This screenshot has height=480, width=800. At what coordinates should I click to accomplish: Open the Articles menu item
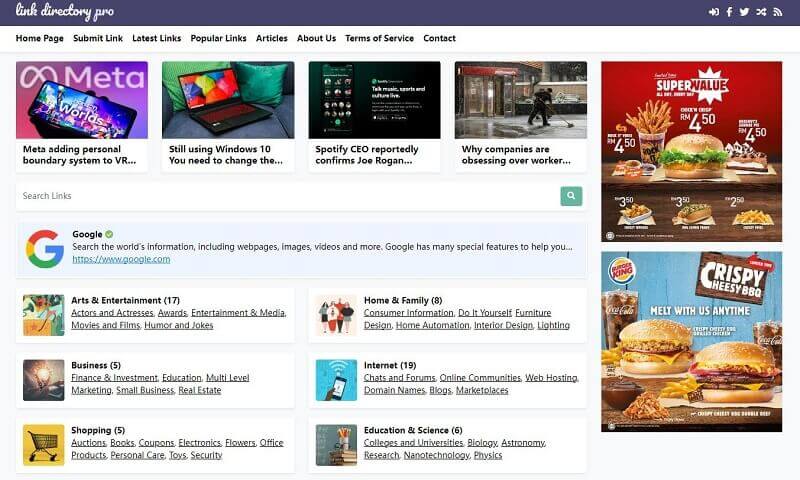272,38
